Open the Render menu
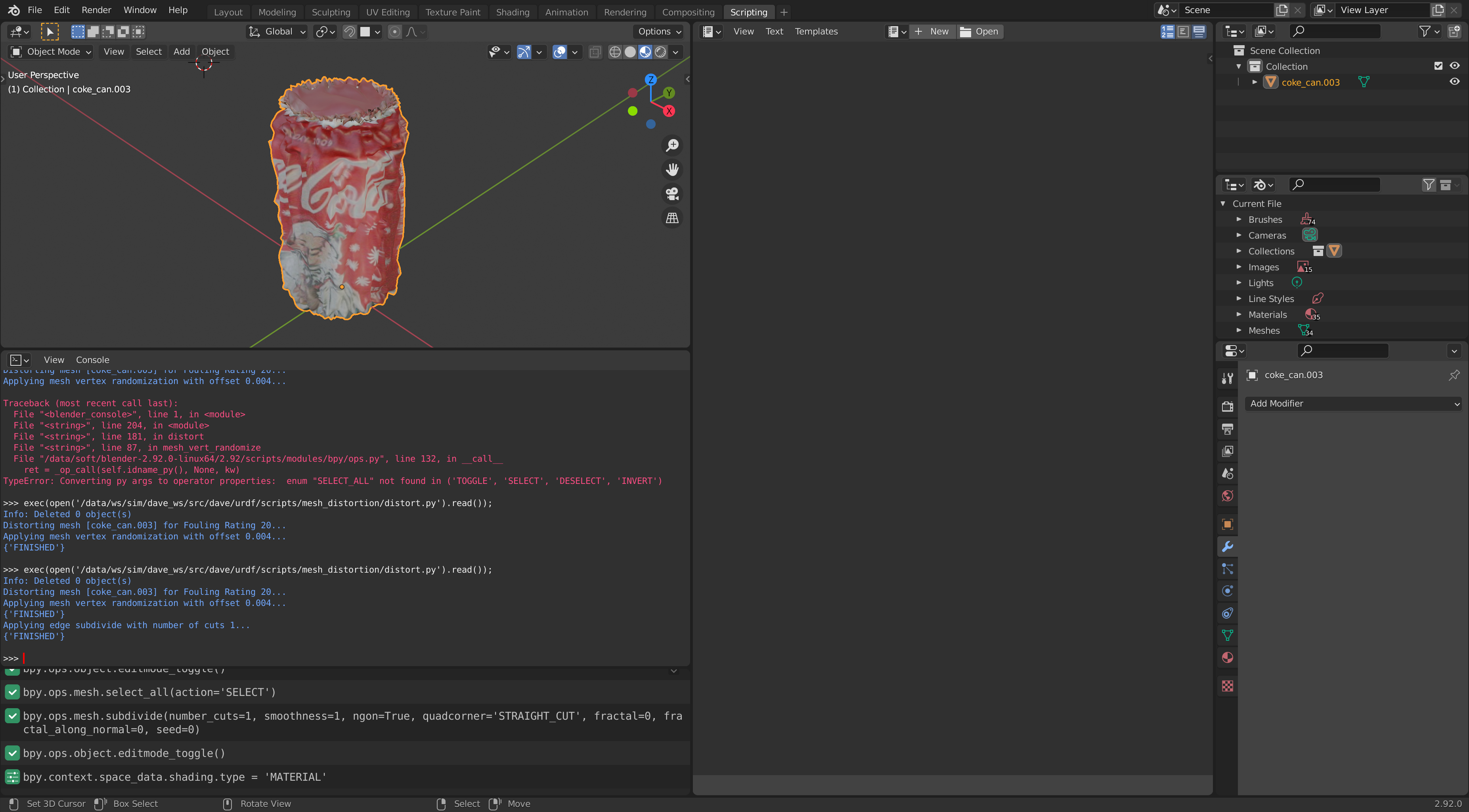 click(x=96, y=10)
